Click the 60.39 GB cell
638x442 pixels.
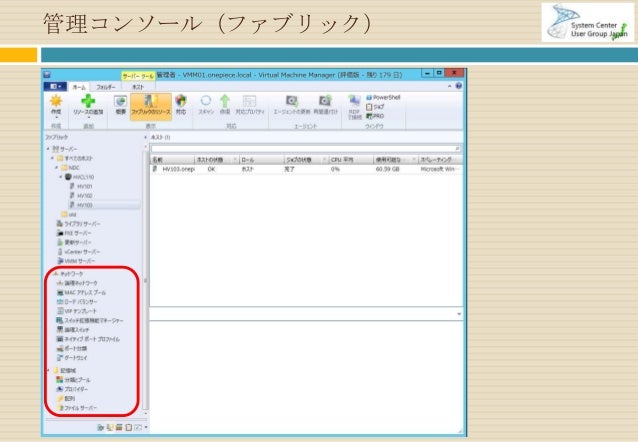(387, 169)
